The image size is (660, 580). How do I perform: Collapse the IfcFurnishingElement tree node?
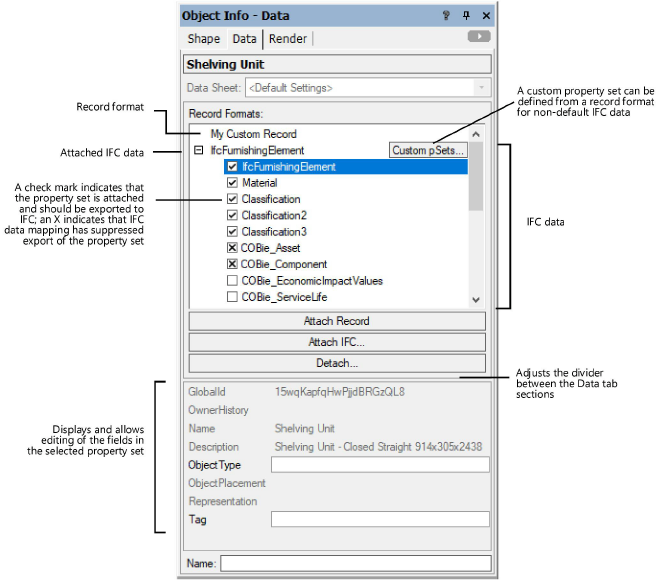tap(198, 150)
